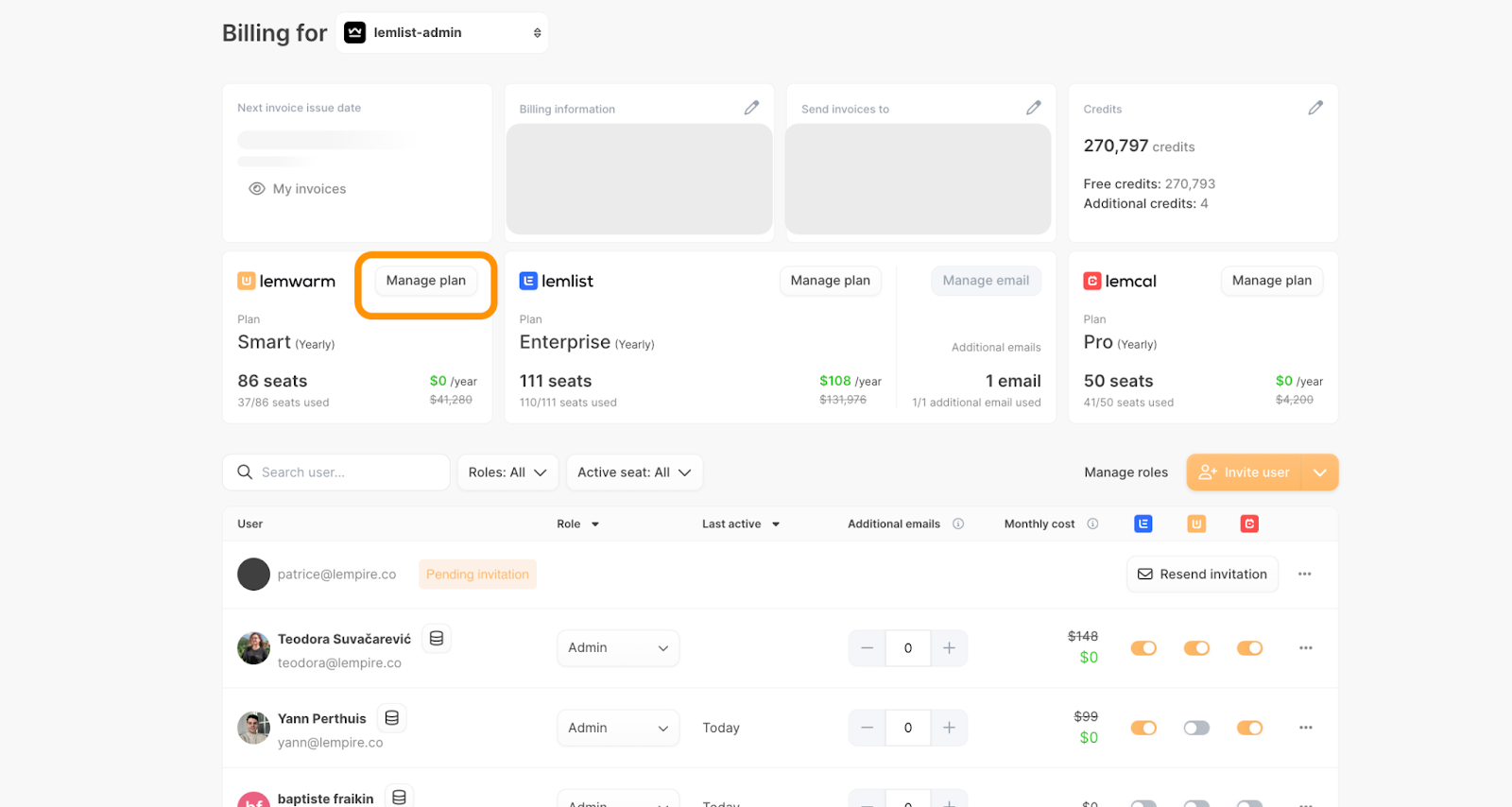Click database icon next to Teodora Suvačarević
Image resolution: width=1512 pixels, height=807 pixels.
coord(437,639)
